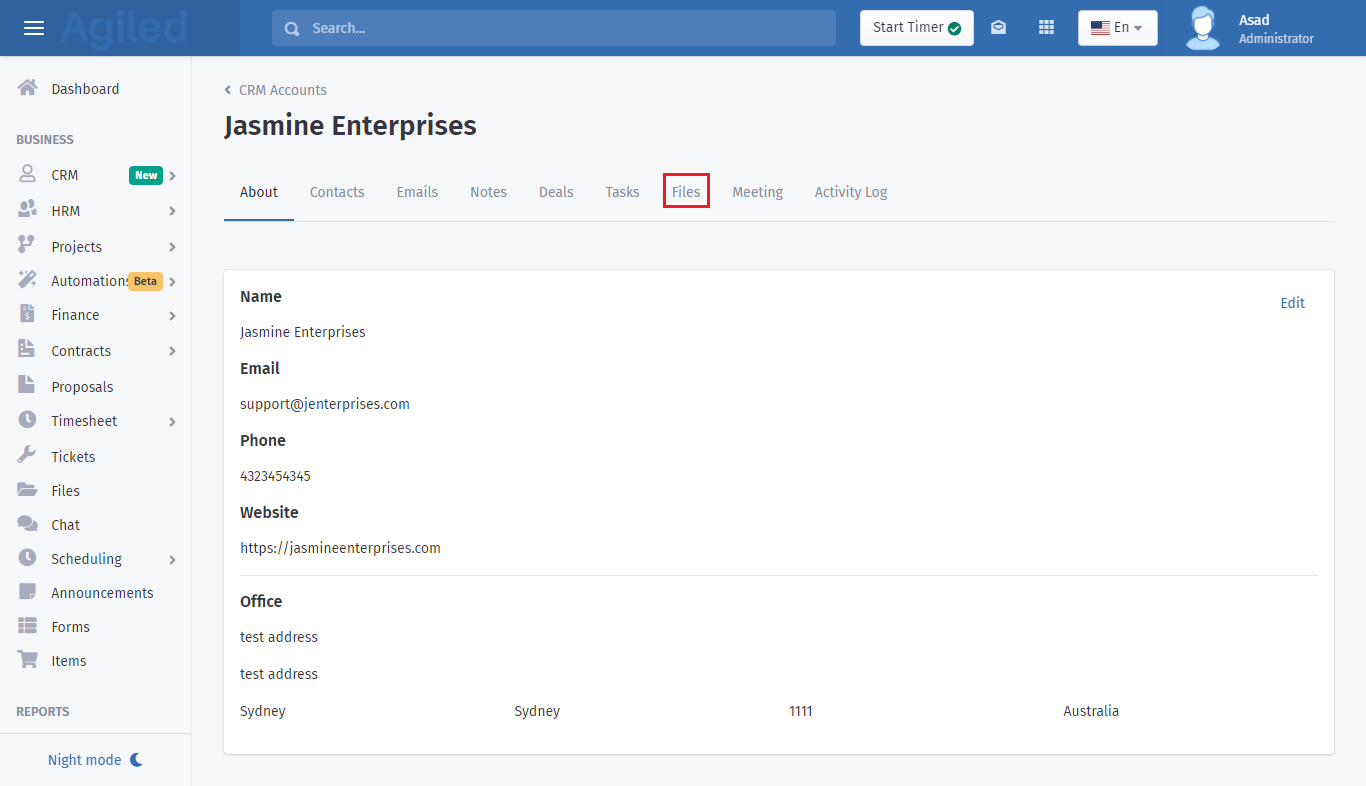Toggle Night mode
1366x786 pixels.
[95, 760]
